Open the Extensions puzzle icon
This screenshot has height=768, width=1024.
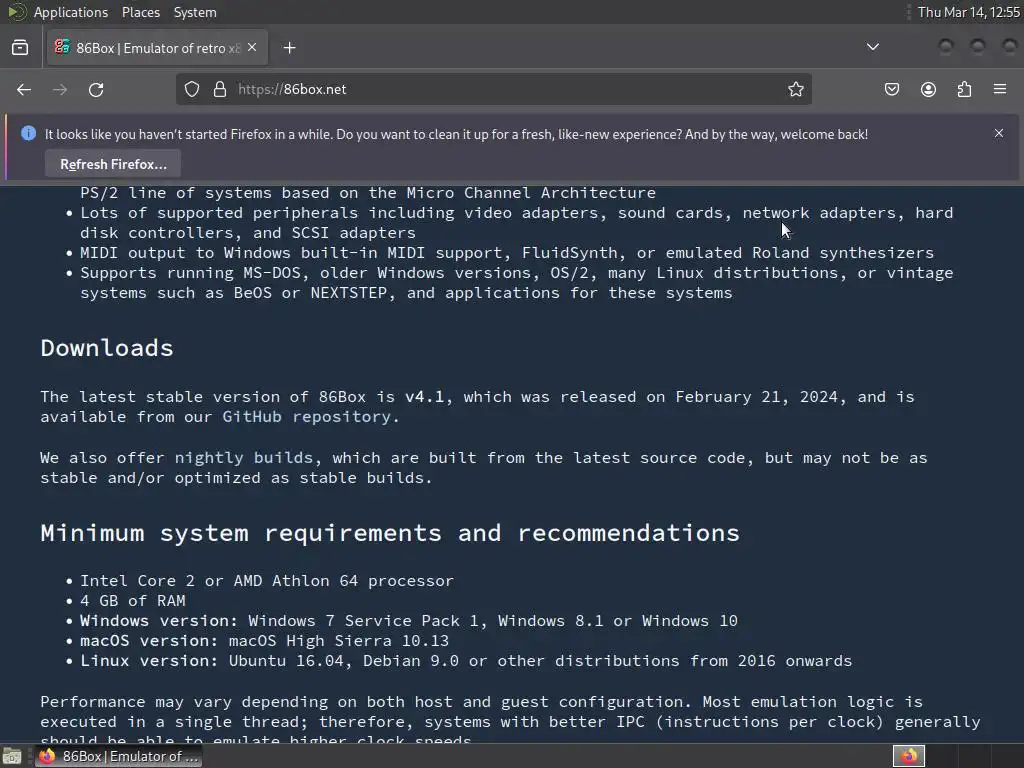click(x=964, y=89)
